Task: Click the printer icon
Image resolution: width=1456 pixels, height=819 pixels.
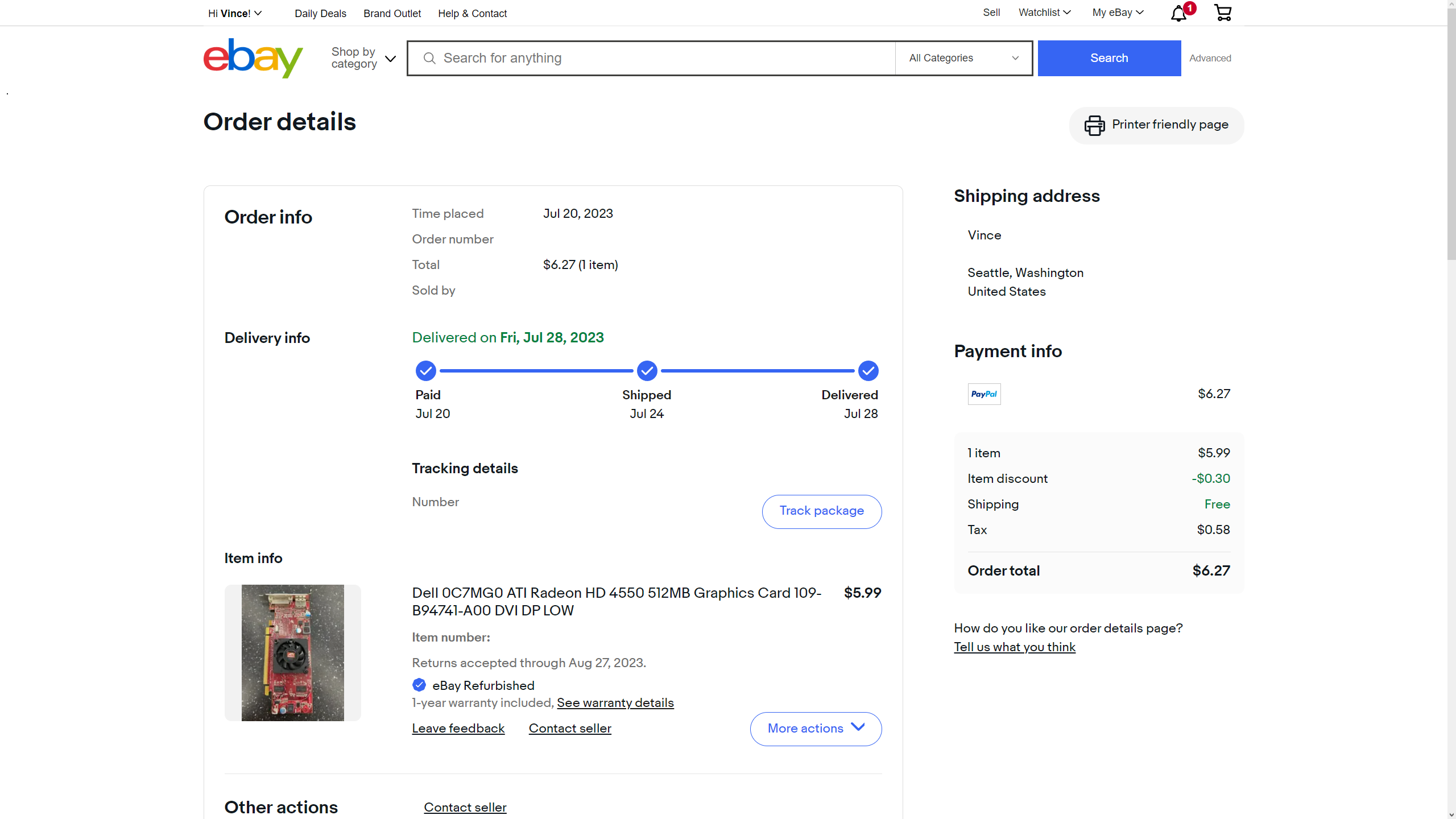Action: click(1094, 125)
